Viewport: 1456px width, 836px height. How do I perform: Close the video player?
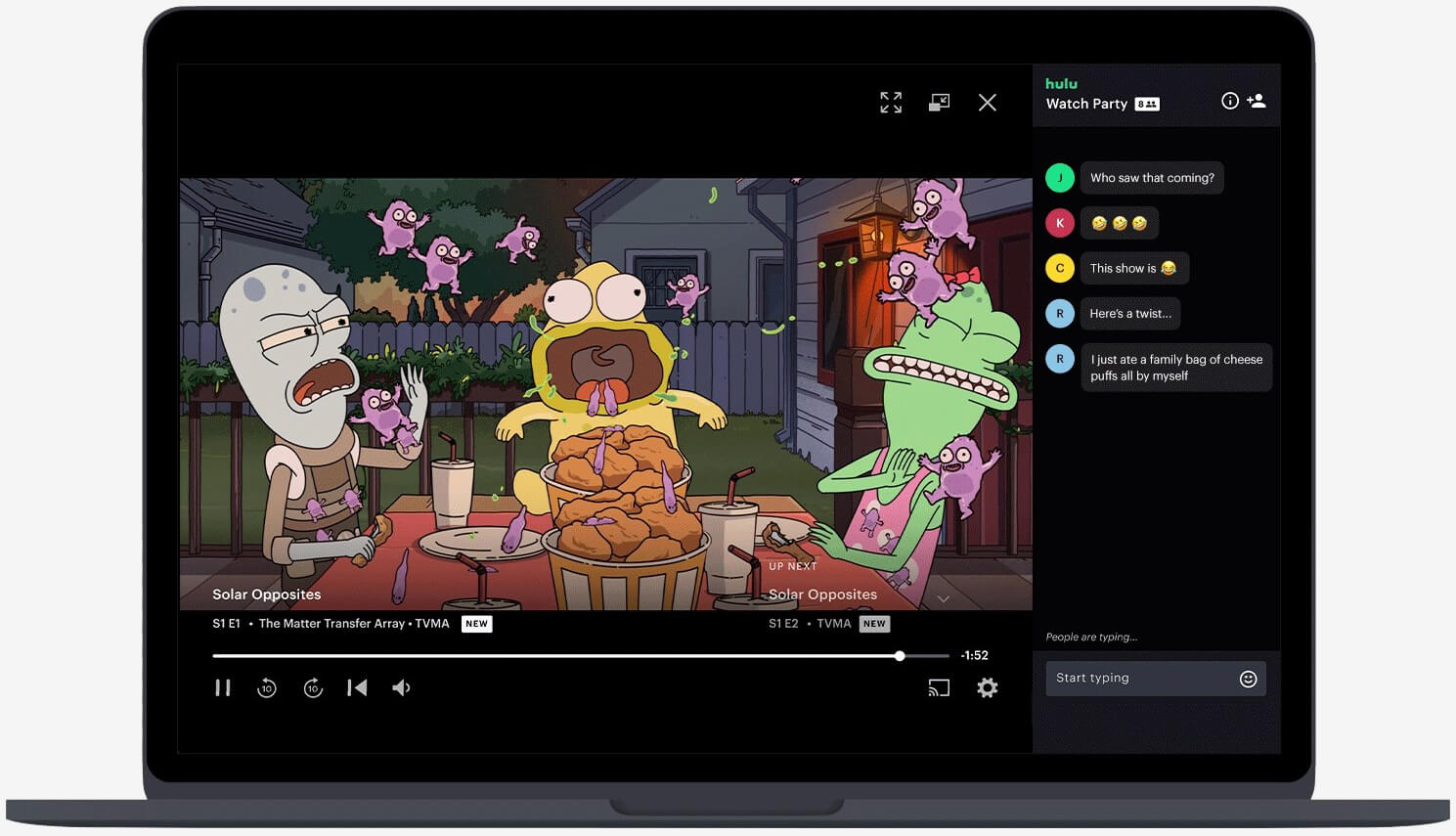[988, 103]
